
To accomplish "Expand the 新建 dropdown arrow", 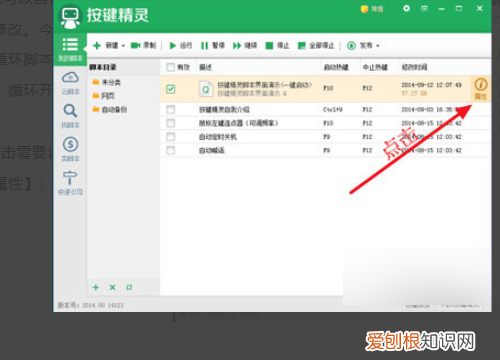I will click(x=123, y=46).
